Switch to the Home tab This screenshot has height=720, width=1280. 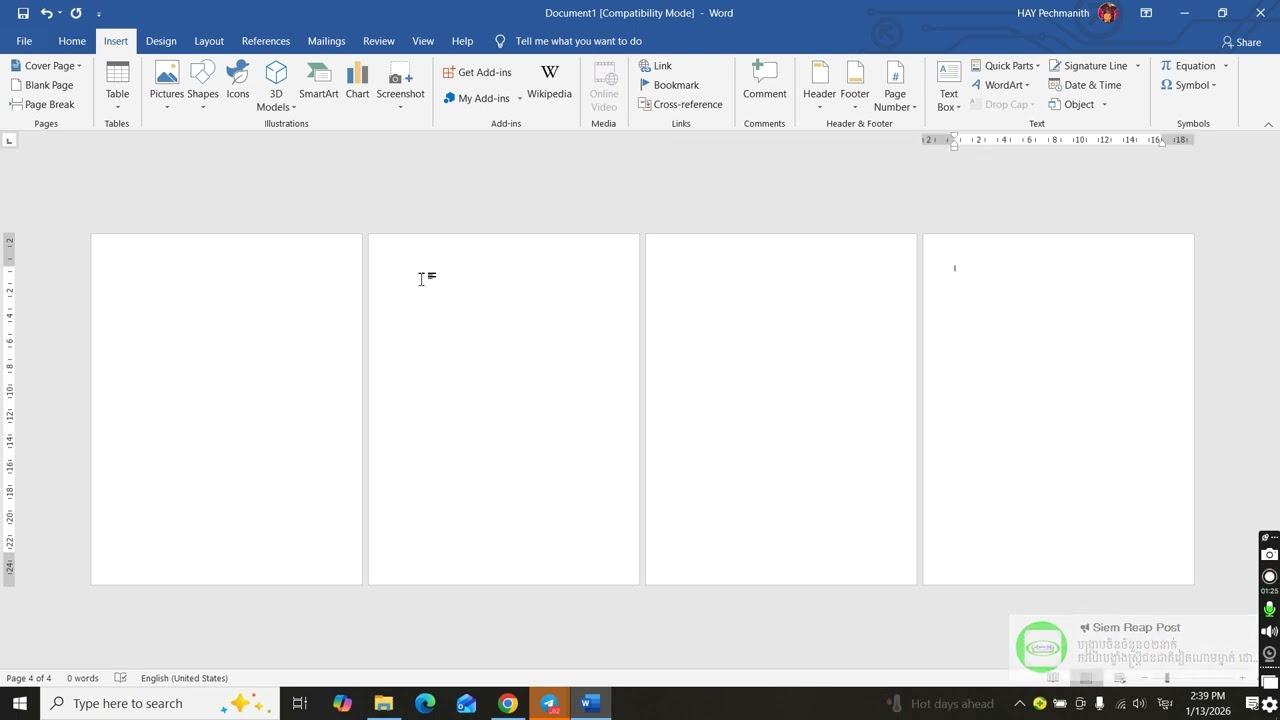[72, 41]
